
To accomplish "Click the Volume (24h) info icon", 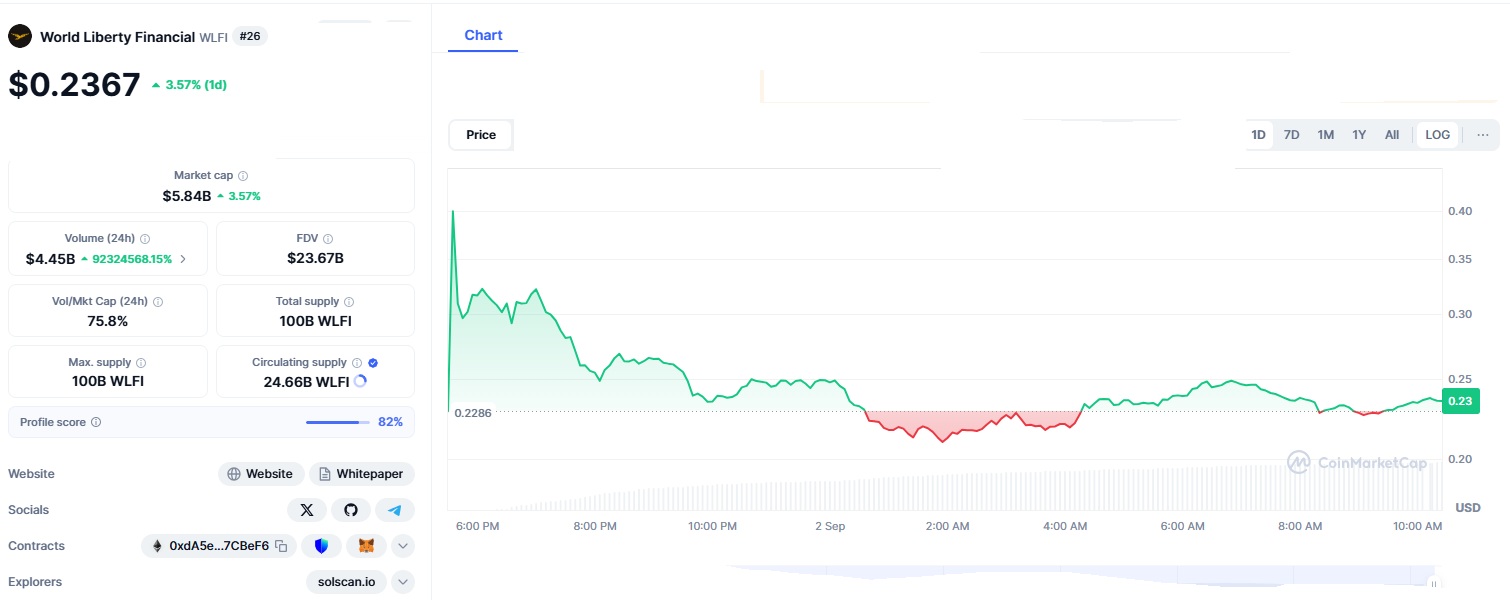I will tap(145, 239).
